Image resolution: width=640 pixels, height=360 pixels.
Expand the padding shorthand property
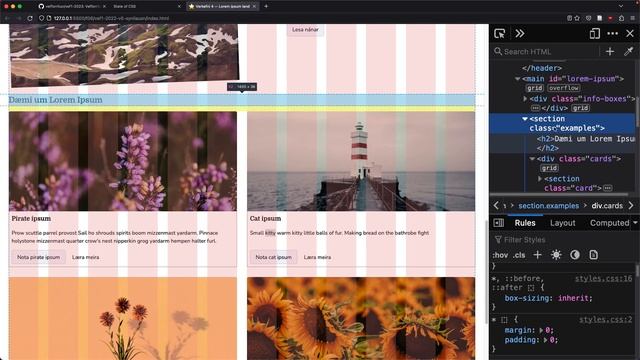[546, 340]
